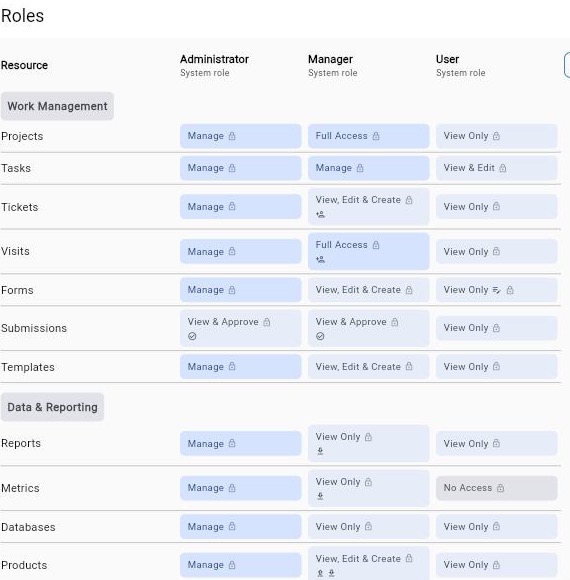Open Administrator Manage cell for Reports

241,443
